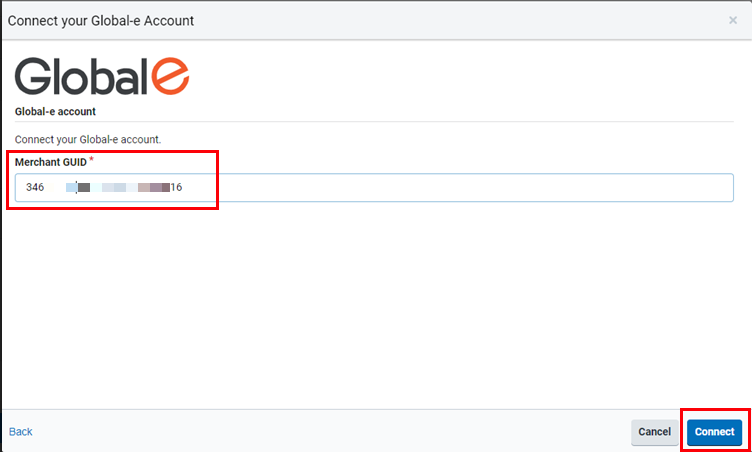752x452 pixels.
Task: Go back using the Back link
Action: click(x=21, y=432)
